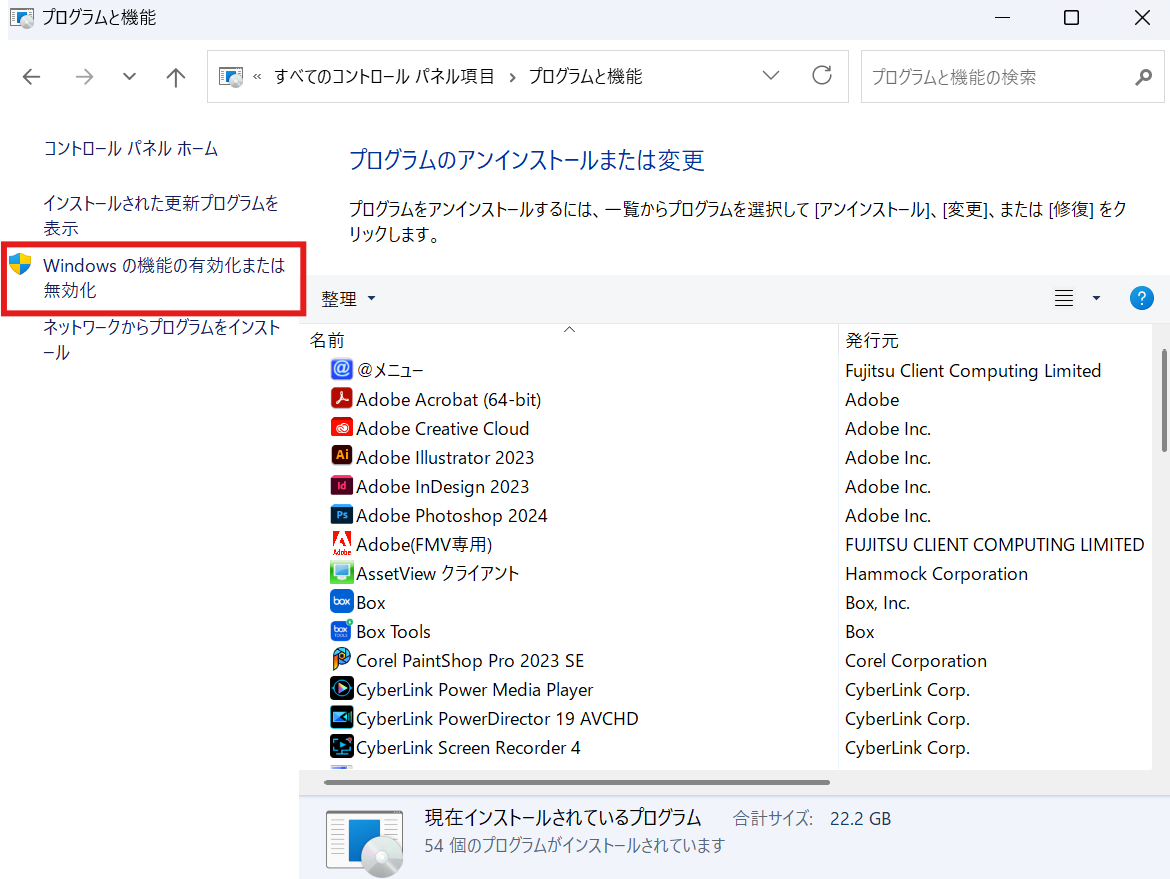
Task: Click the Adobe Acrobat (64-bit) icon
Action: tap(342, 399)
